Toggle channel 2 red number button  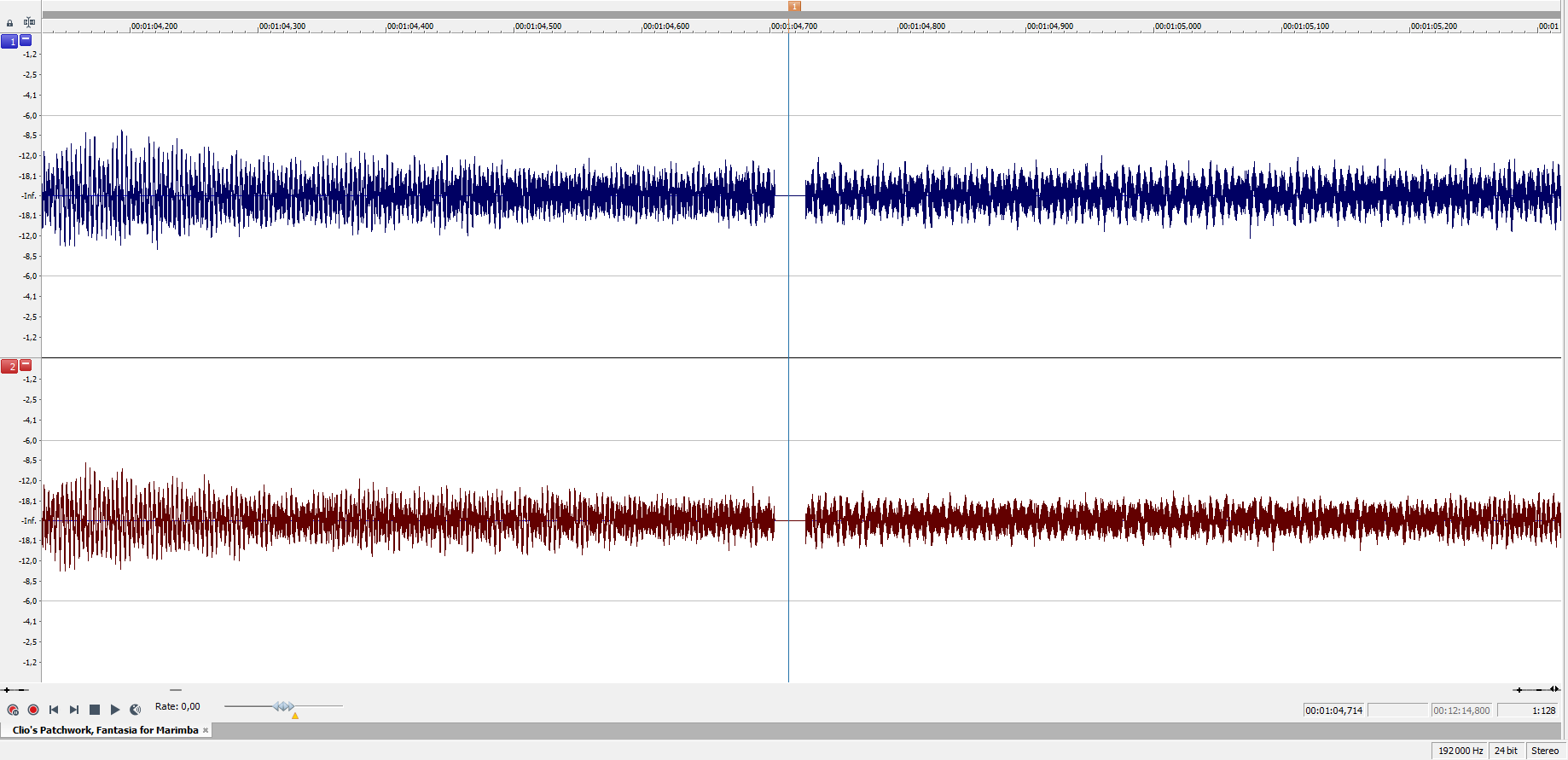[9, 366]
